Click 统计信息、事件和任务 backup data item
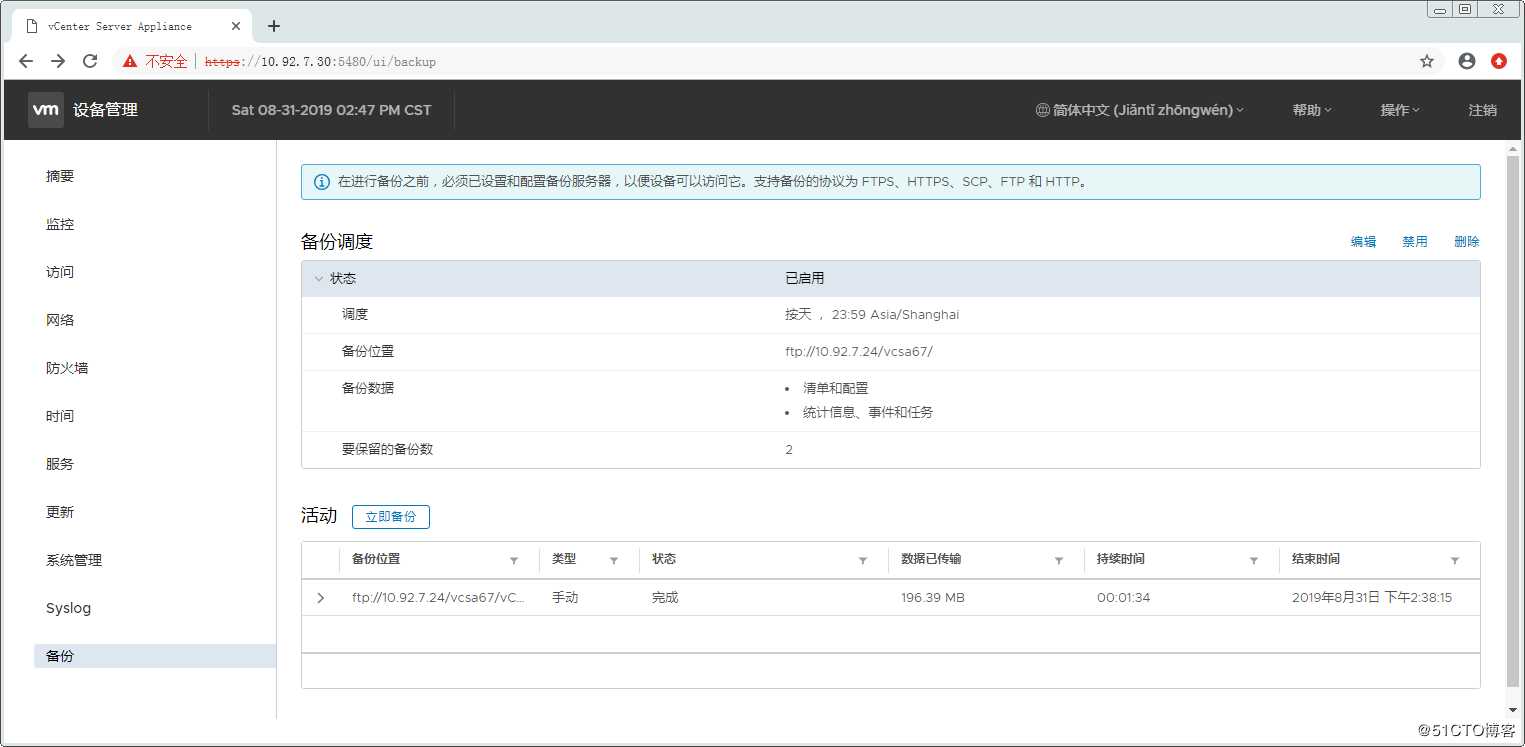The image size is (1525, 747). click(x=868, y=412)
